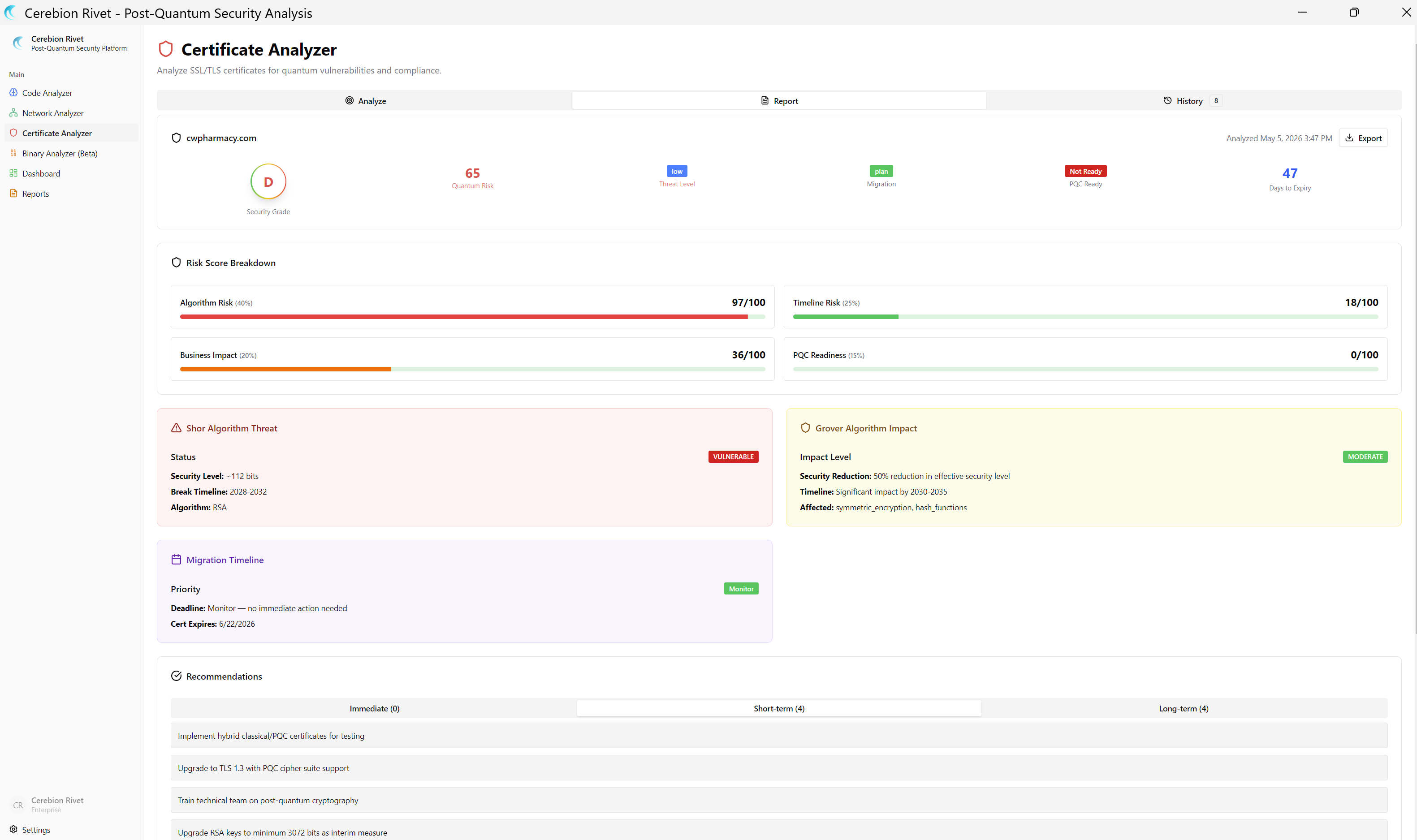Click the Network Analyzer sidebar icon

point(13,112)
